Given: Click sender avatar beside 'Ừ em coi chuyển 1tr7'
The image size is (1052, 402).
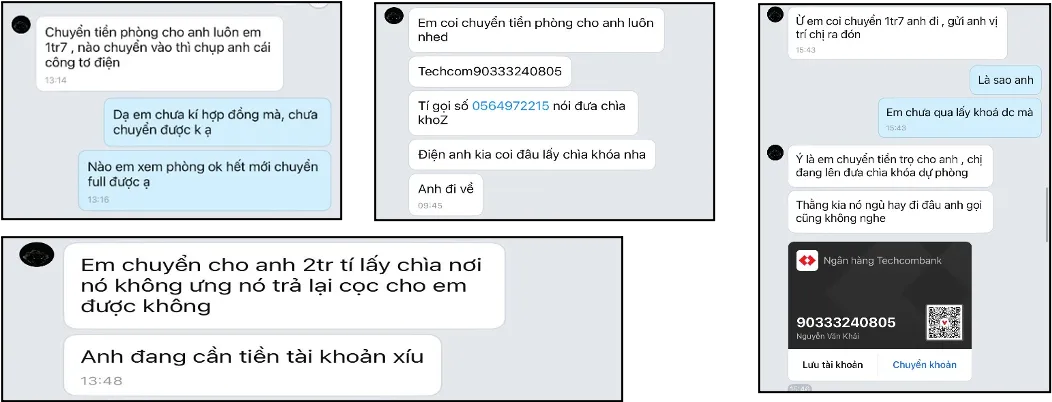Looking at the screenshot, I should pyautogui.click(x=776, y=14).
